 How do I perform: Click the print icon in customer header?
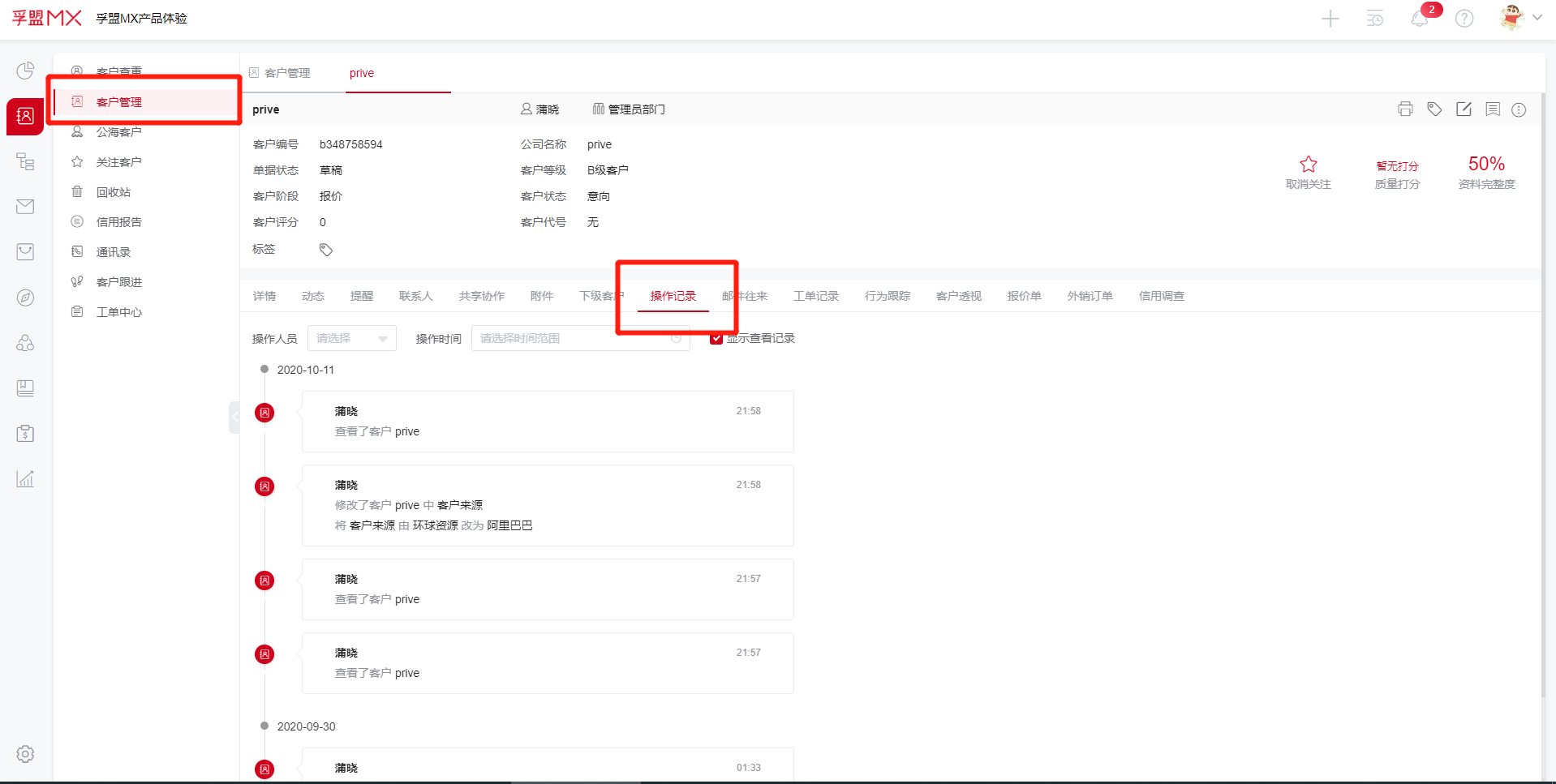pos(1405,109)
